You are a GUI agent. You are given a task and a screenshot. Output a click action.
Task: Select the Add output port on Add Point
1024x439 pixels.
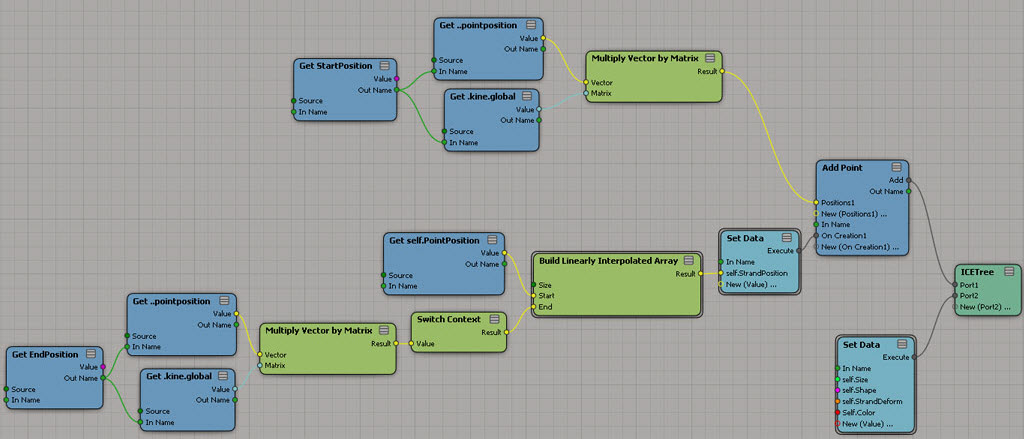[x=908, y=181]
